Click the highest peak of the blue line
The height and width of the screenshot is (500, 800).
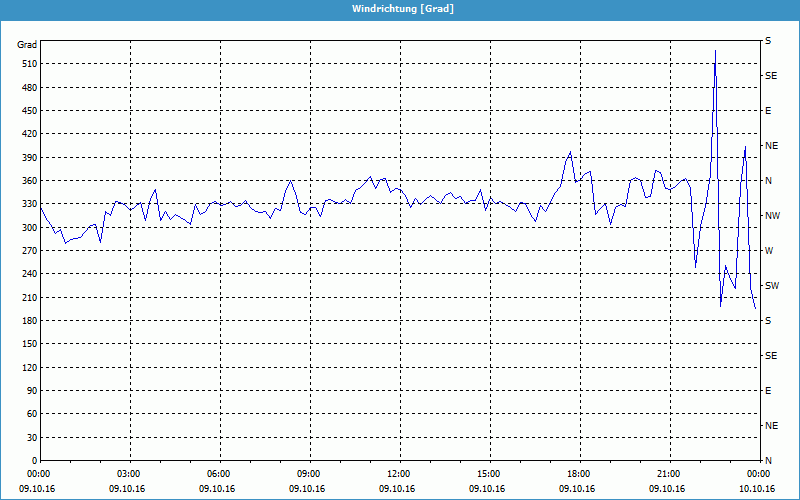coord(715,51)
